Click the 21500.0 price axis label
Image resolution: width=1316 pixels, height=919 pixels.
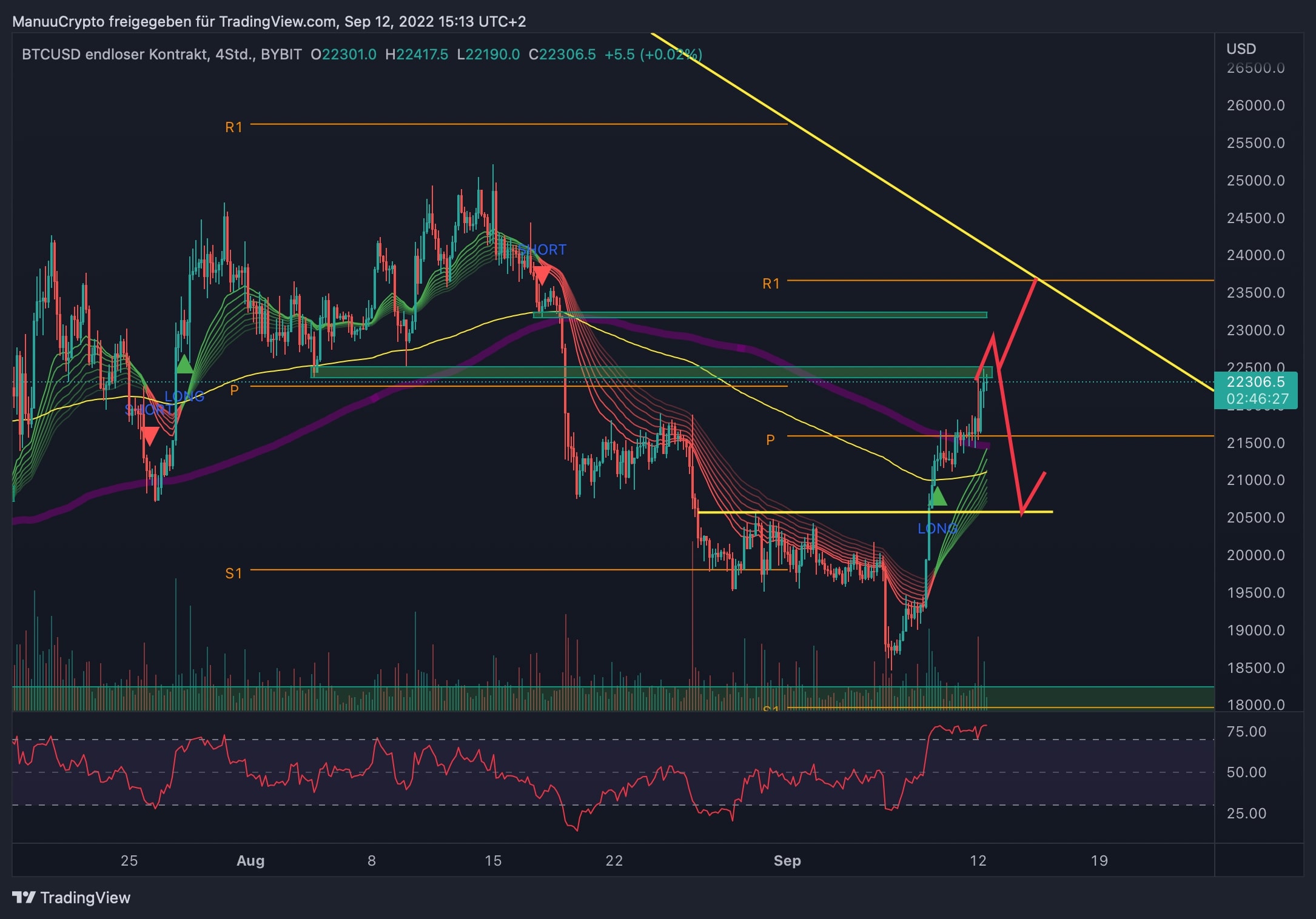click(1255, 443)
